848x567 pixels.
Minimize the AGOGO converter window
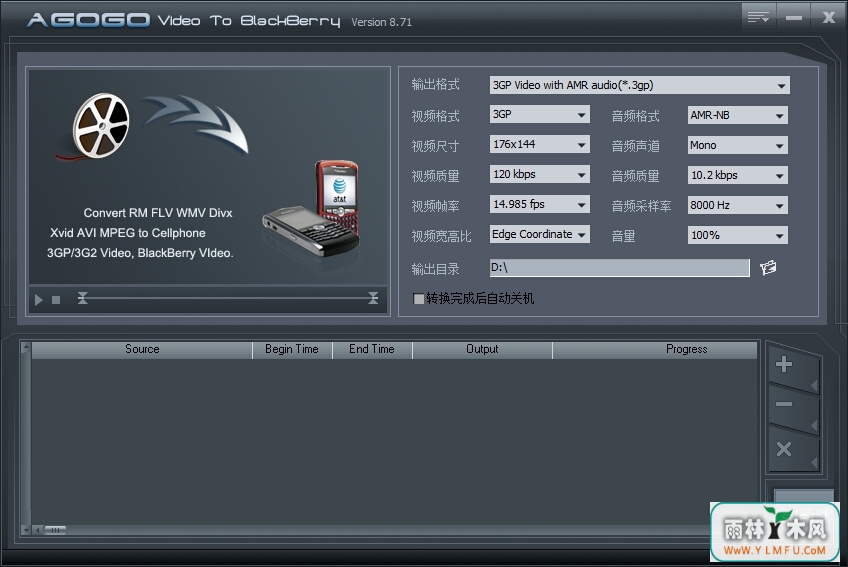click(x=793, y=18)
